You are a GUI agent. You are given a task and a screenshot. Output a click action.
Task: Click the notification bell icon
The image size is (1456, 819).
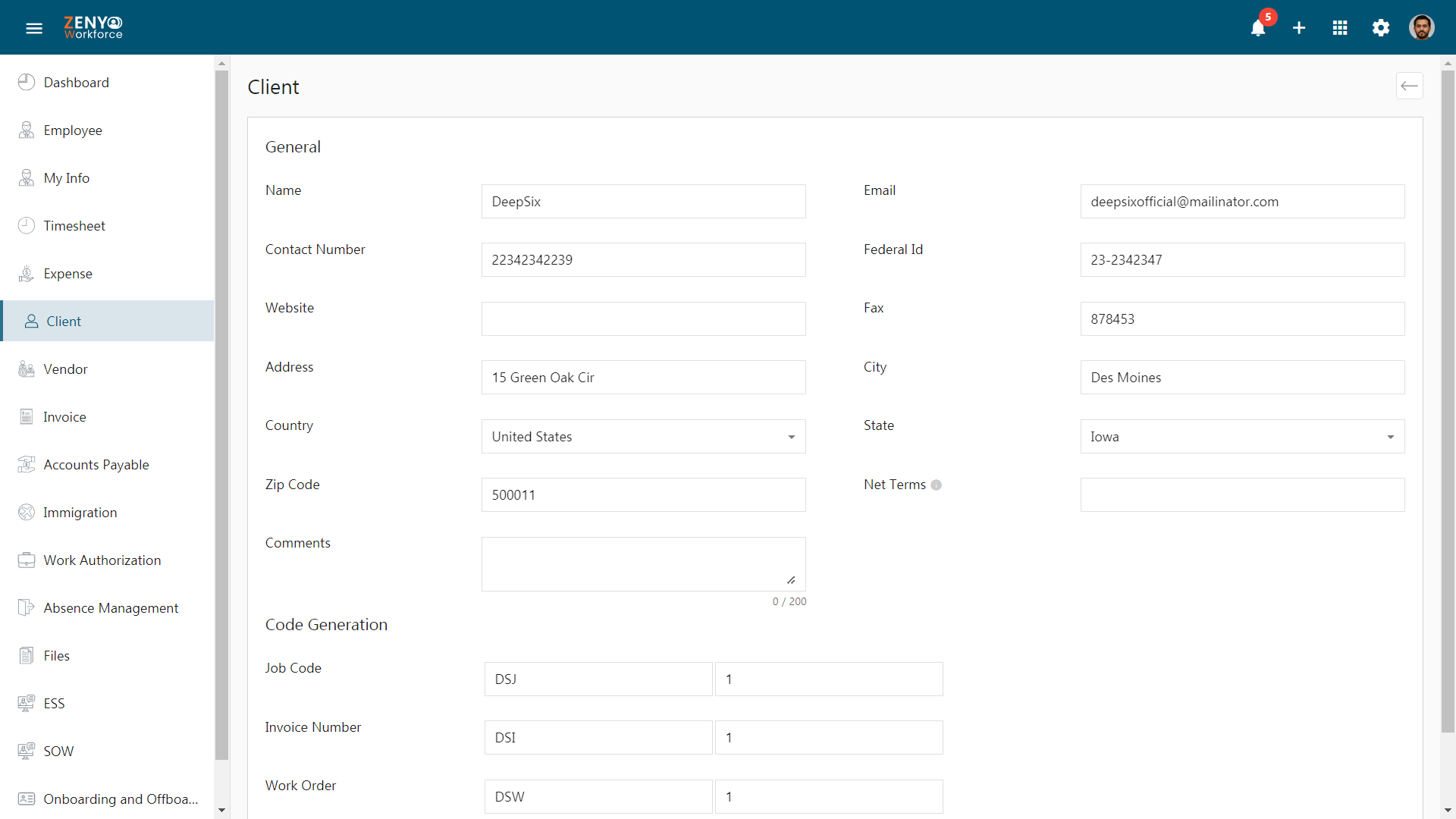pyautogui.click(x=1258, y=27)
